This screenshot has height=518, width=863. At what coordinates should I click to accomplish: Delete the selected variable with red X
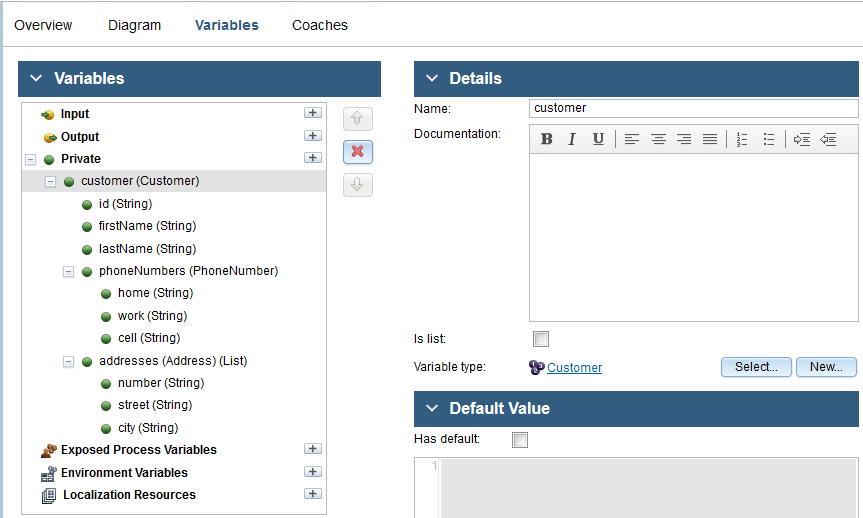pyautogui.click(x=358, y=152)
